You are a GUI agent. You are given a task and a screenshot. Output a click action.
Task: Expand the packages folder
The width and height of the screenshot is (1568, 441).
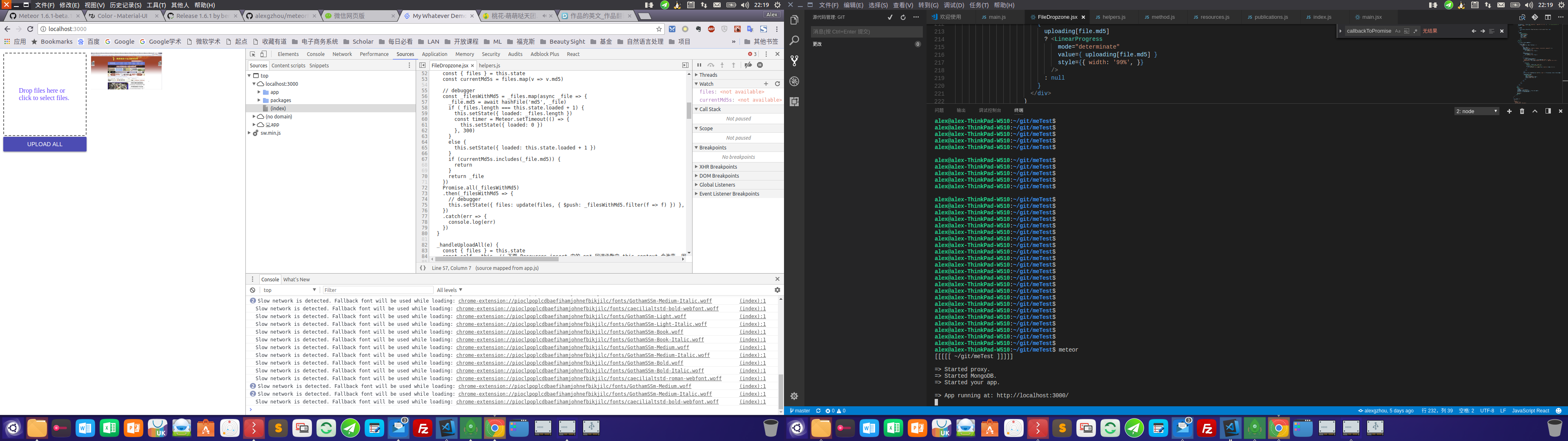click(259, 100)
